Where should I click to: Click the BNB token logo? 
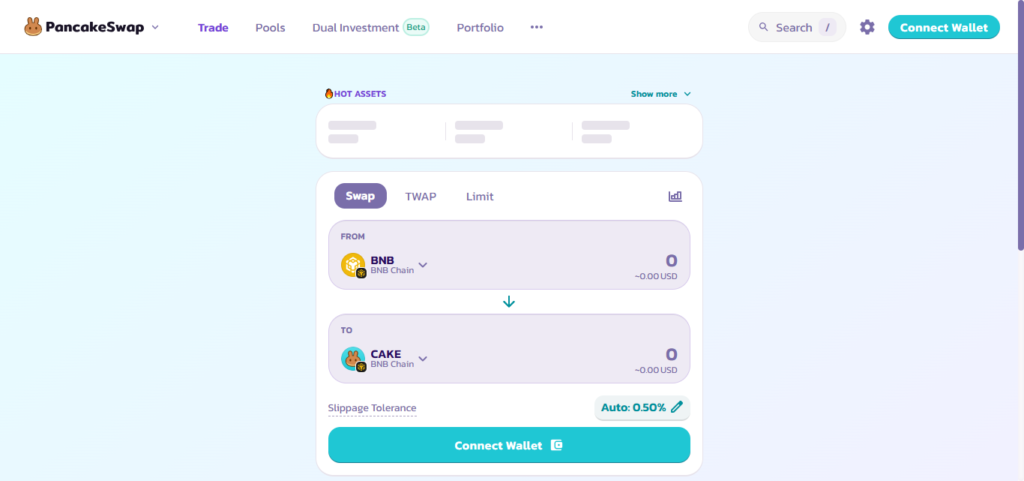353,265
